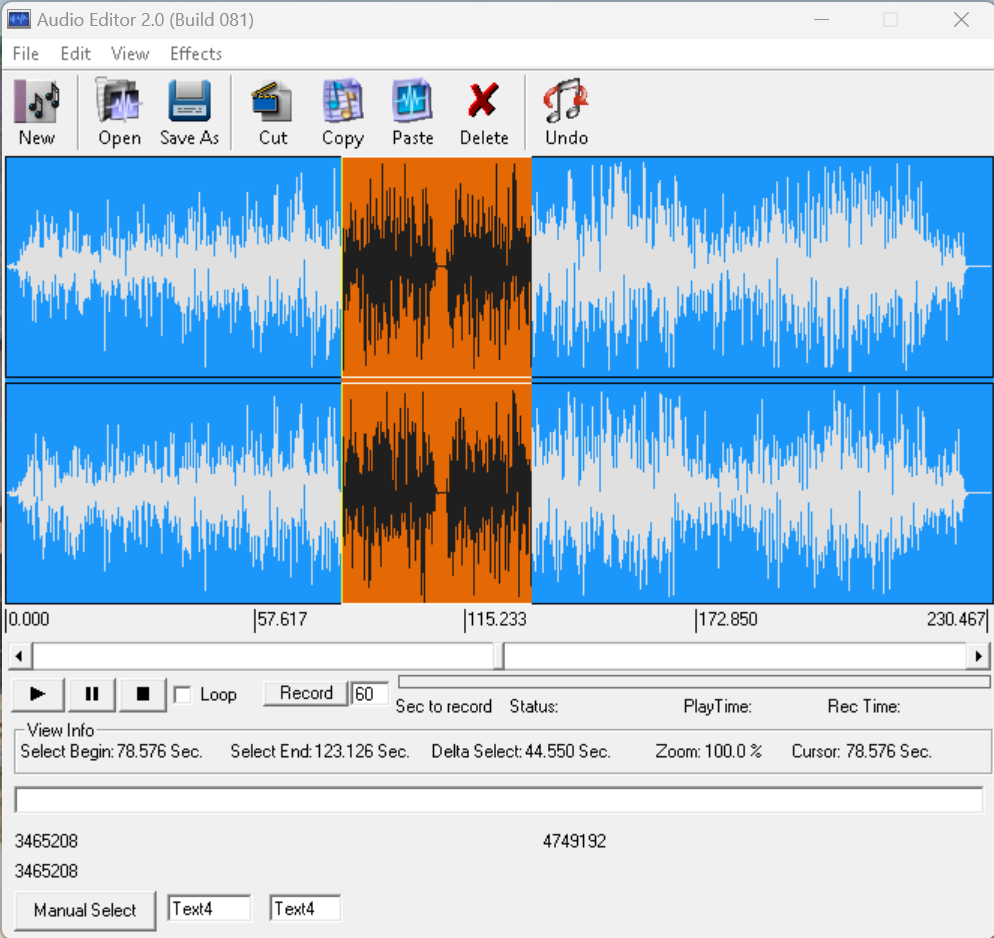The width and height of the screenshot is (994, 938).
Task: Click the long empty text field below View Info
Action: 499,800
